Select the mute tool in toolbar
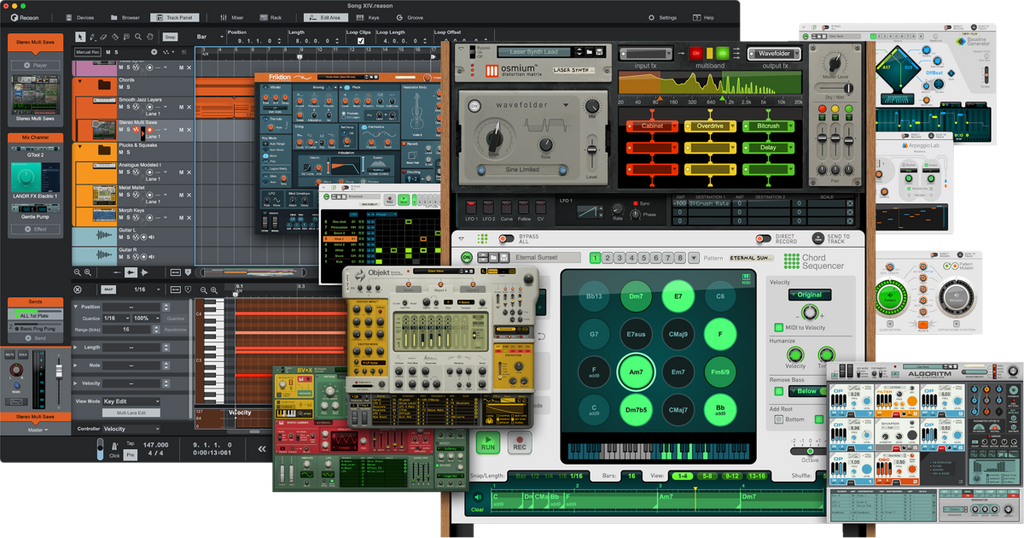The width and height of the screenshot is (1024, 538). click(127, 37)
